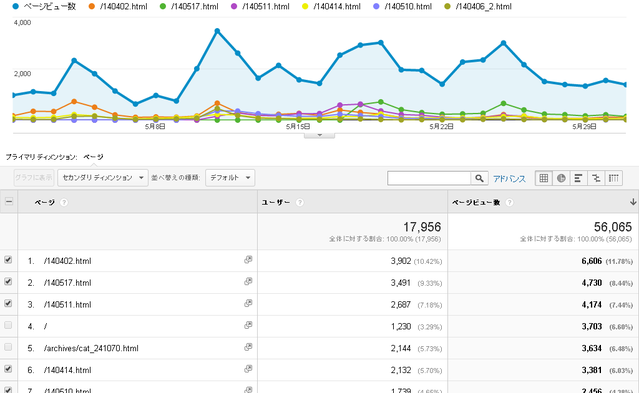Click the green /140517.html legend dot
This screenshot has width=639, height=393.
[163, 6]
